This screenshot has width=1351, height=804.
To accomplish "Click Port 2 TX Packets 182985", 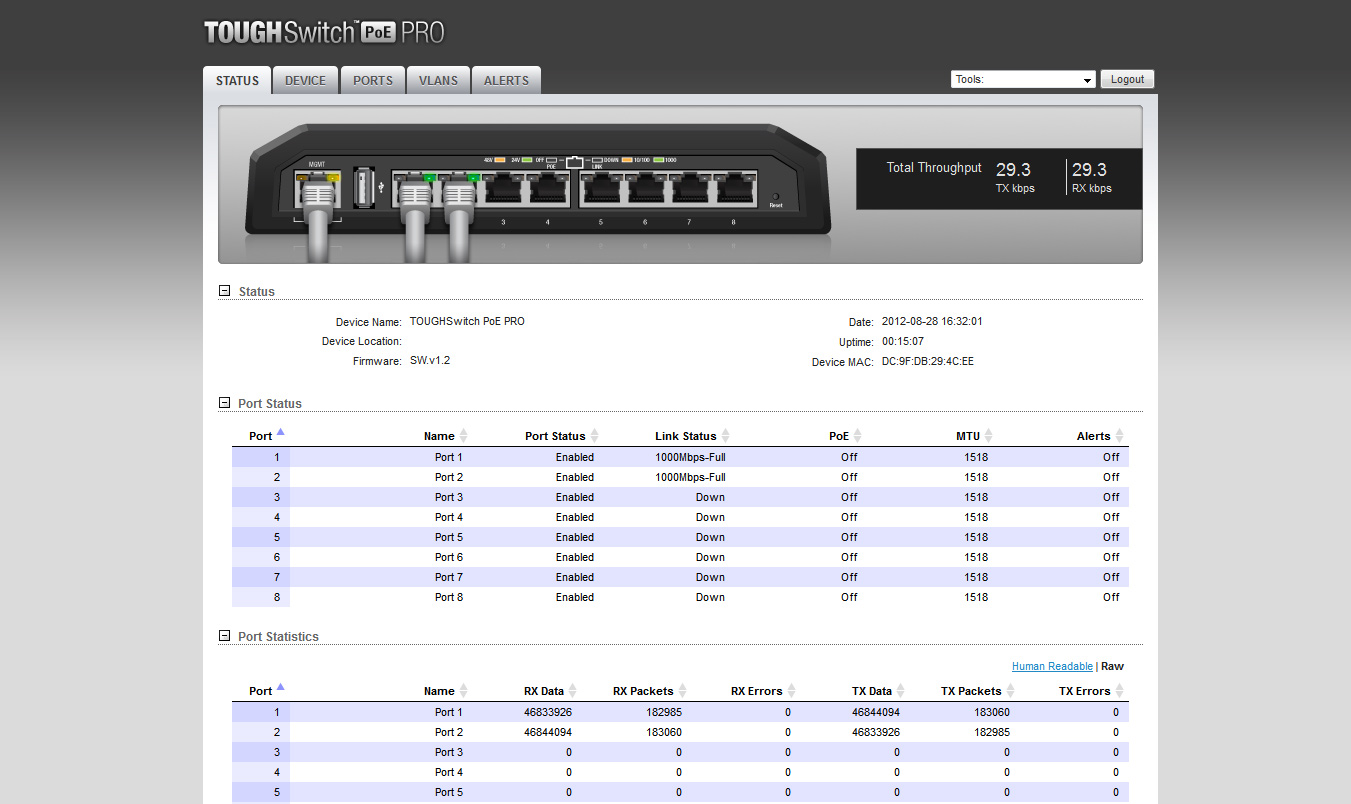I will [992, 732].
